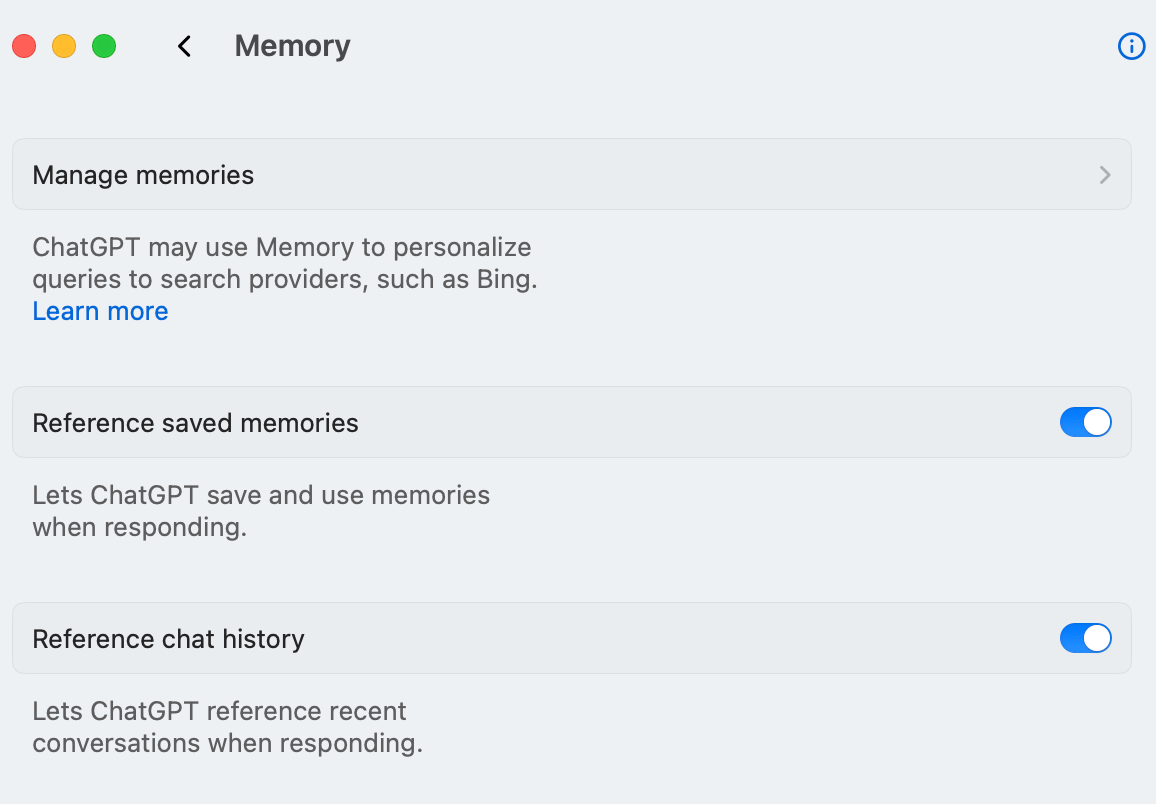The height and width of the screenshot is (804, 1156).
Task: Turn off the Reference chat history switch
Action: [1085, 638]
